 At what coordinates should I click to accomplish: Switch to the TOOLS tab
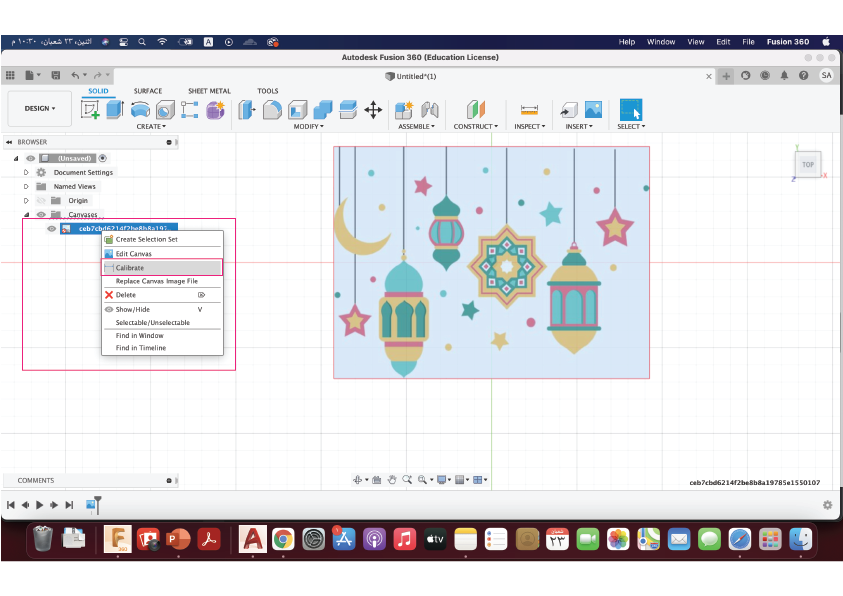[x=268, y=91]
